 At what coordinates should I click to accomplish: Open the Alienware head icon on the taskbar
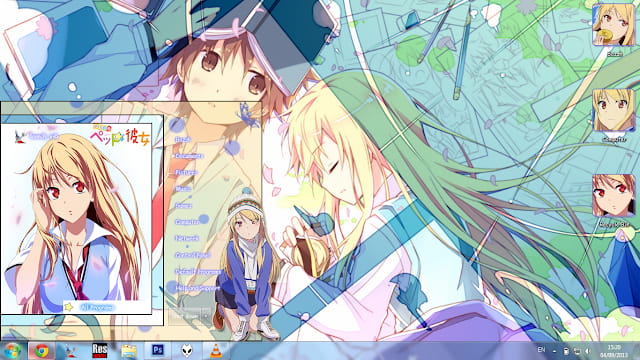tap(187, 351)
